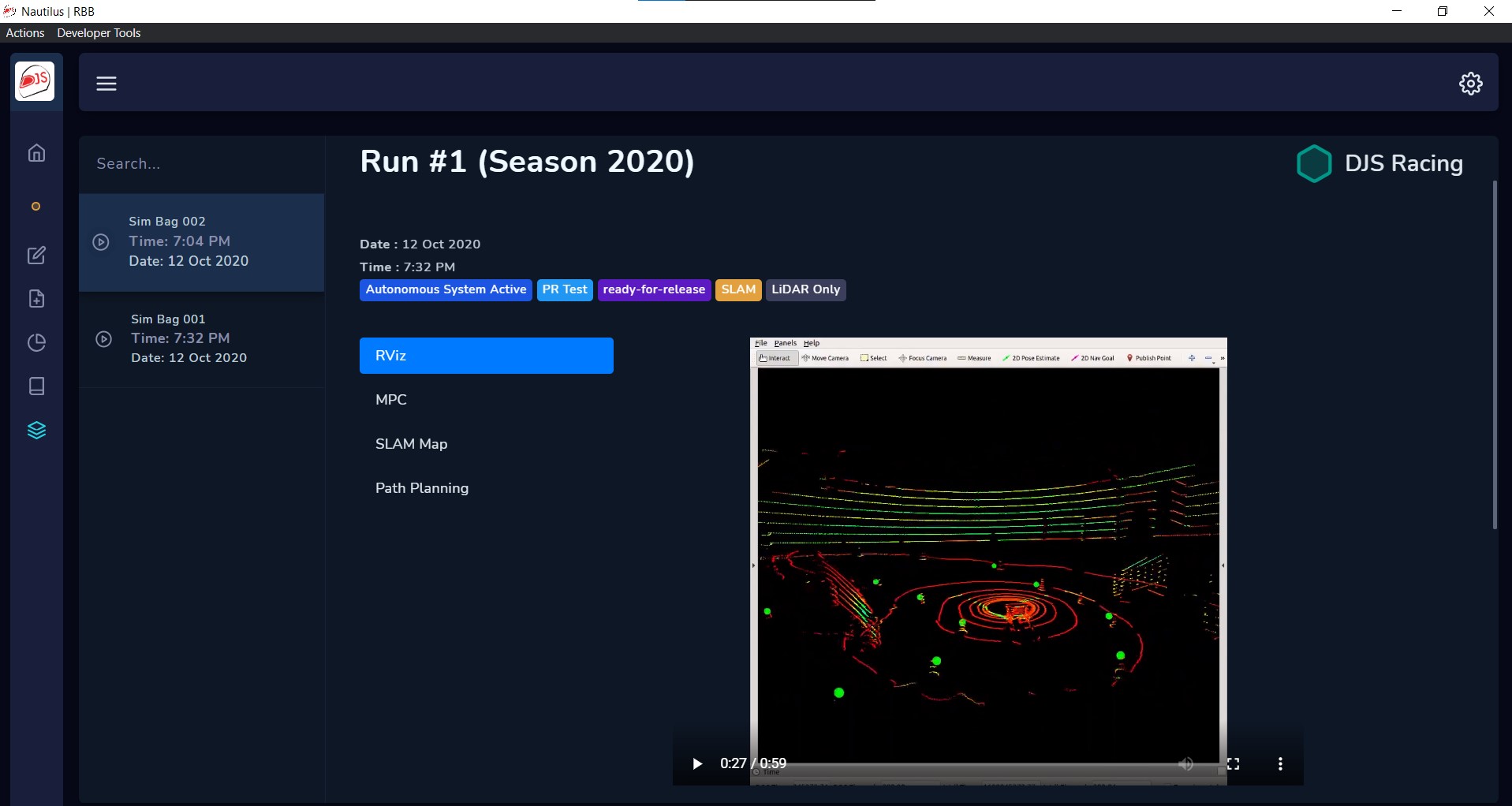Enter video fullscreen mode
1512x806 pixels.
tap(1233, 763)
